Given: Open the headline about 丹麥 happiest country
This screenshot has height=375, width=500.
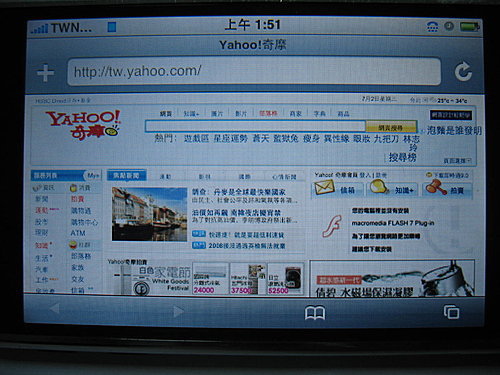Looking at the screenshot, I should point(239,192).
